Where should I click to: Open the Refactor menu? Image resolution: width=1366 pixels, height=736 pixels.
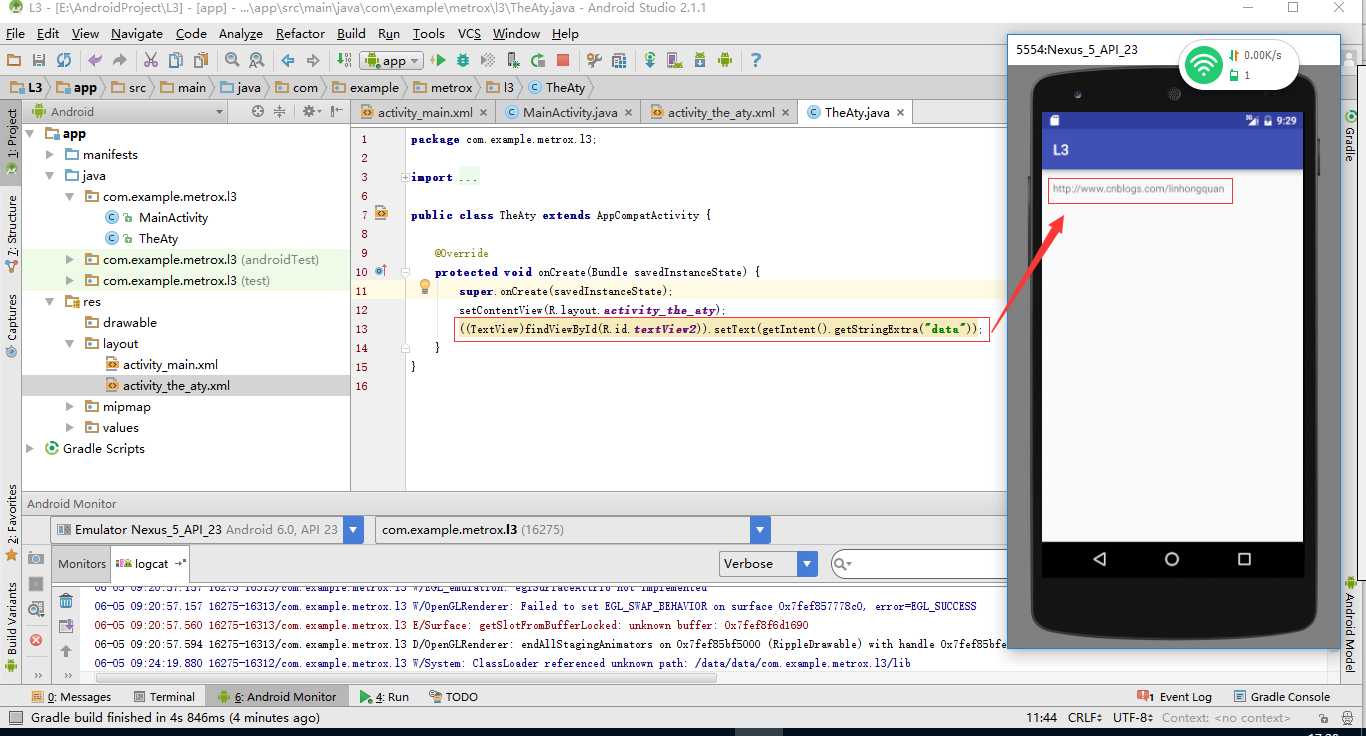pyautogui.click(x=300, y=33)
